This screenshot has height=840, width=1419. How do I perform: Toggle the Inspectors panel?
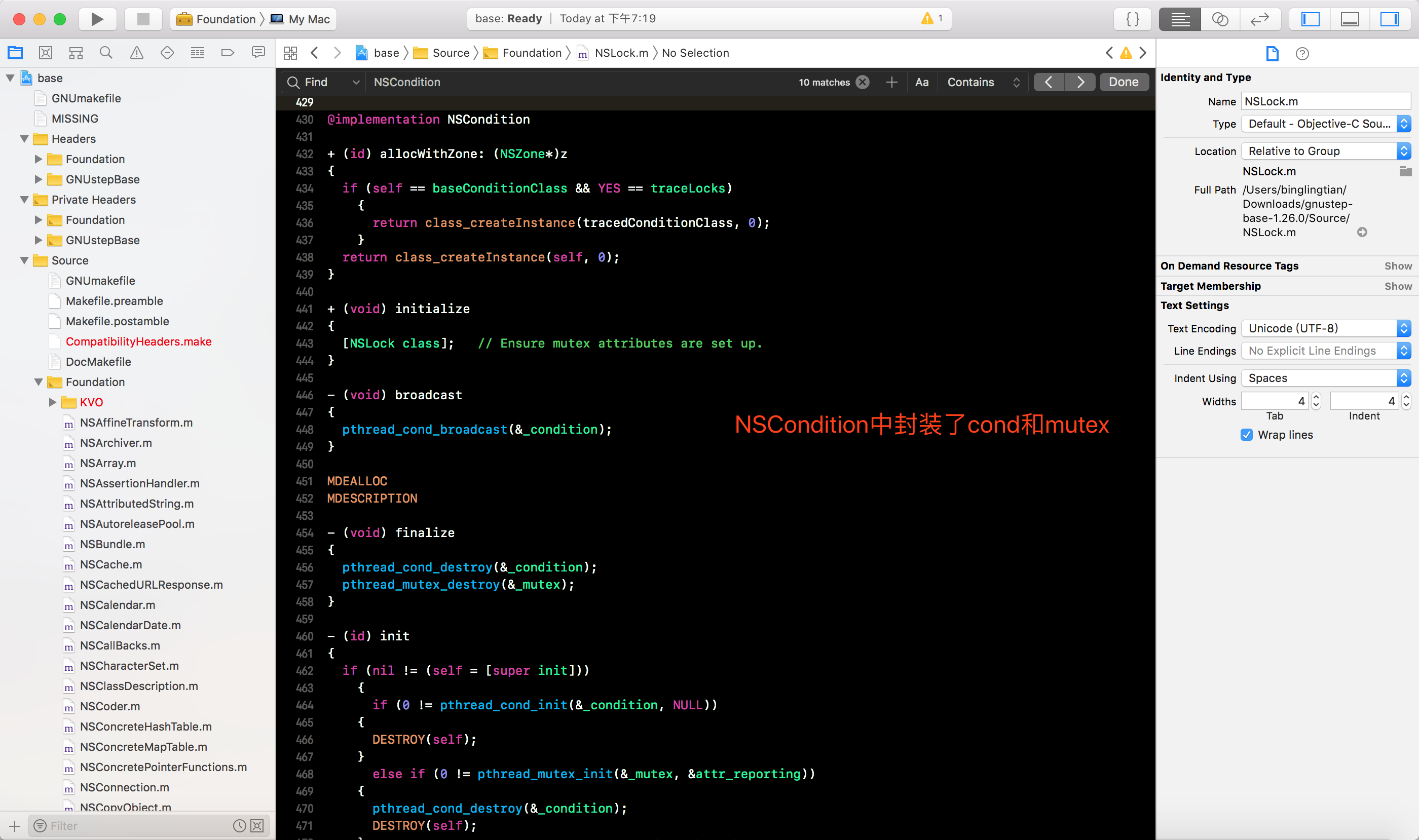1390,19
